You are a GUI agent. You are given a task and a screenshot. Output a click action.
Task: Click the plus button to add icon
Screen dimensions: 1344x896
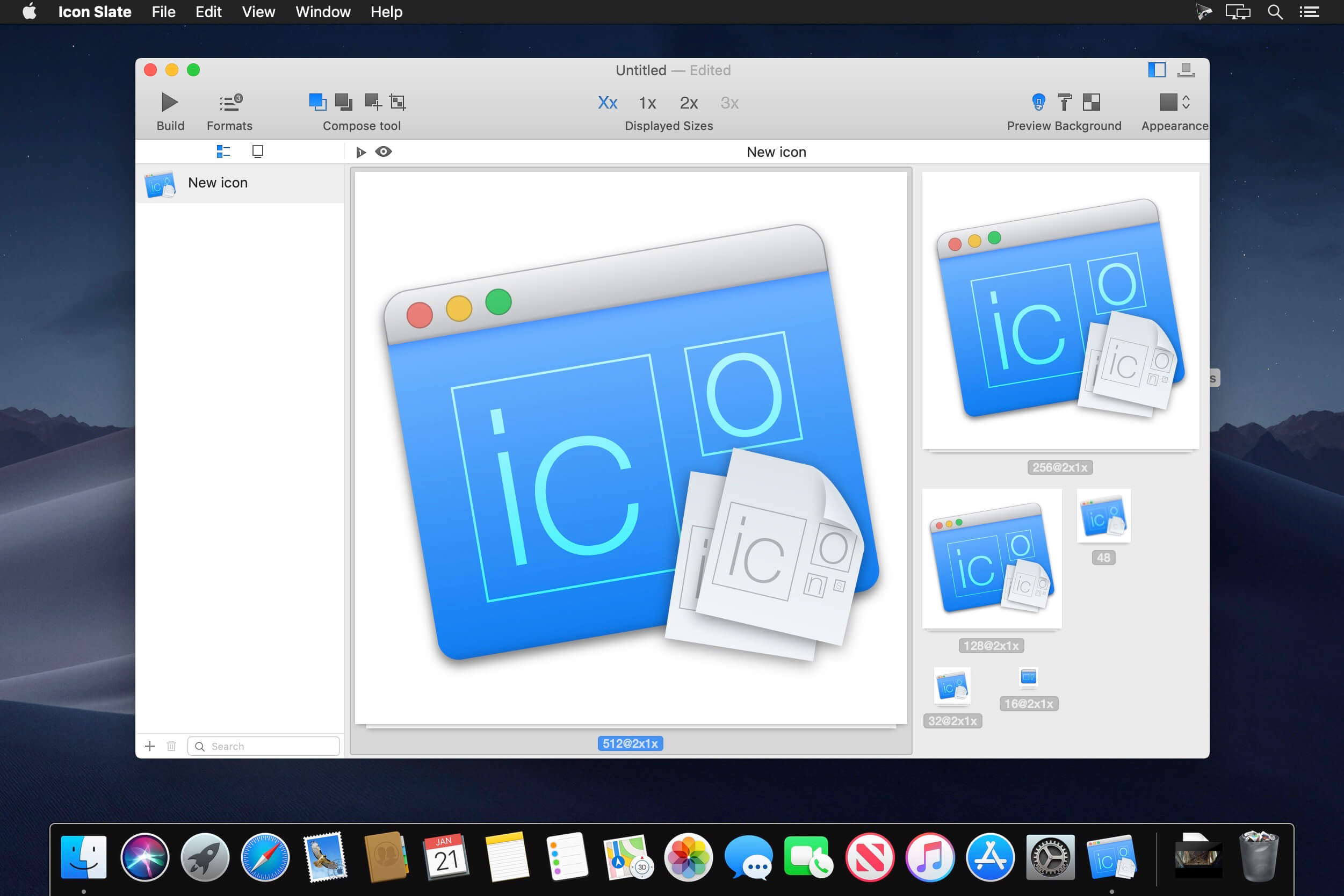tap(150, 746)
